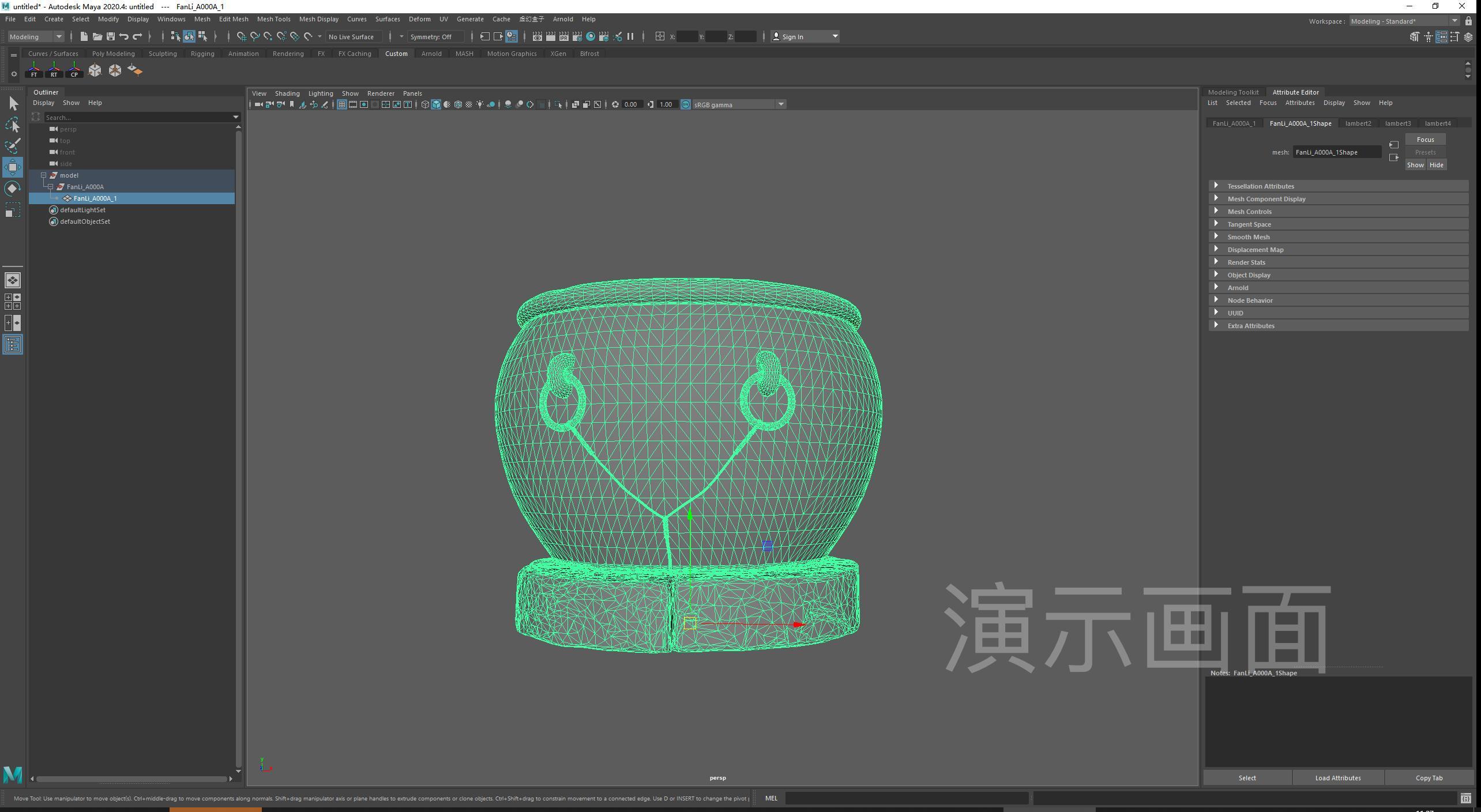Image resolution: width=1481 pixels, height=812 pixels.
Task: Click the Focus button
Action: 1425,140
